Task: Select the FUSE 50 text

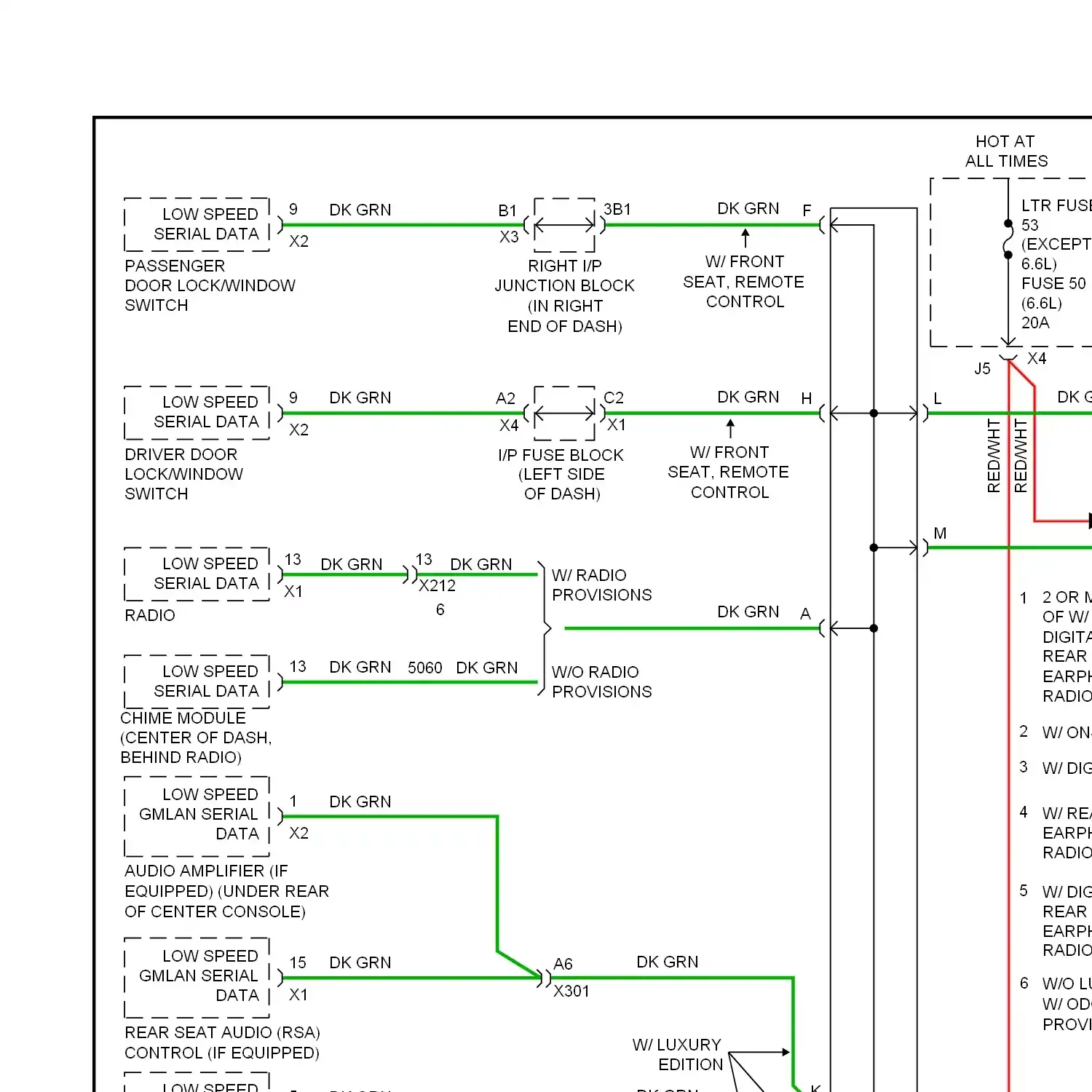Action: click(x=1053, y=284)
